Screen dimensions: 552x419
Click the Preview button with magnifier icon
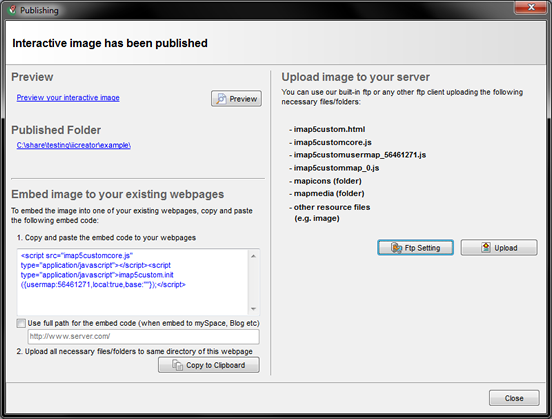(x=236, y=99)
